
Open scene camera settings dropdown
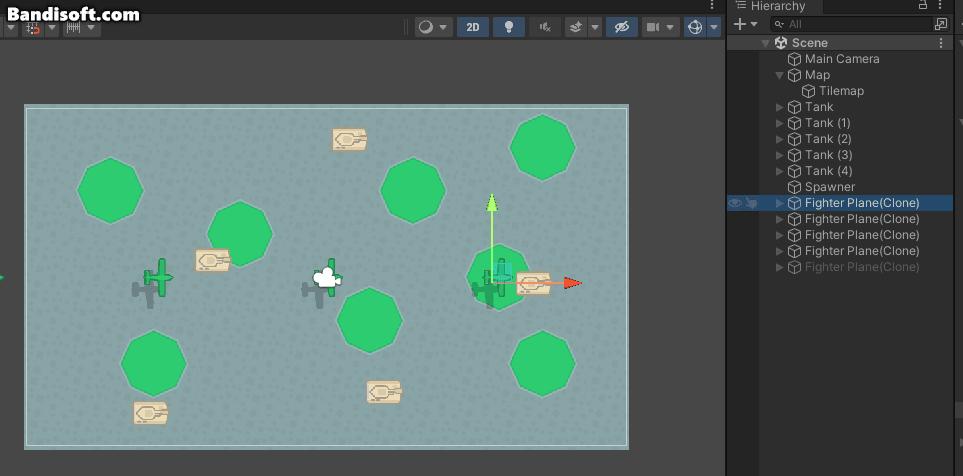(661, 27)
